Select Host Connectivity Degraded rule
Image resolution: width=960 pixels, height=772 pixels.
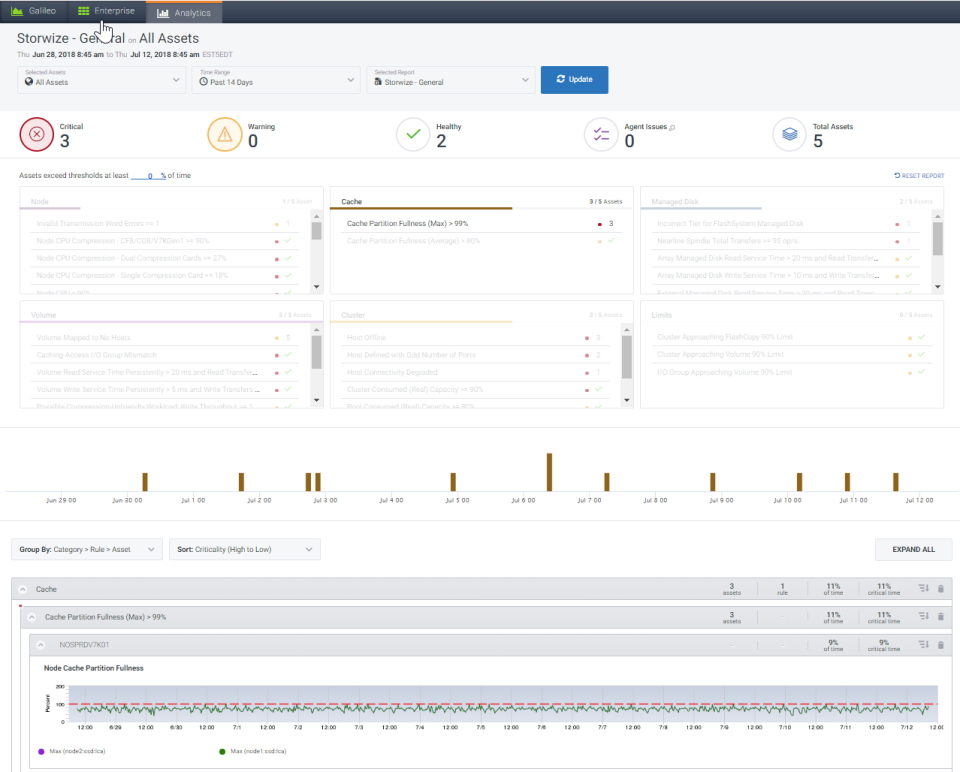(477, 372)
